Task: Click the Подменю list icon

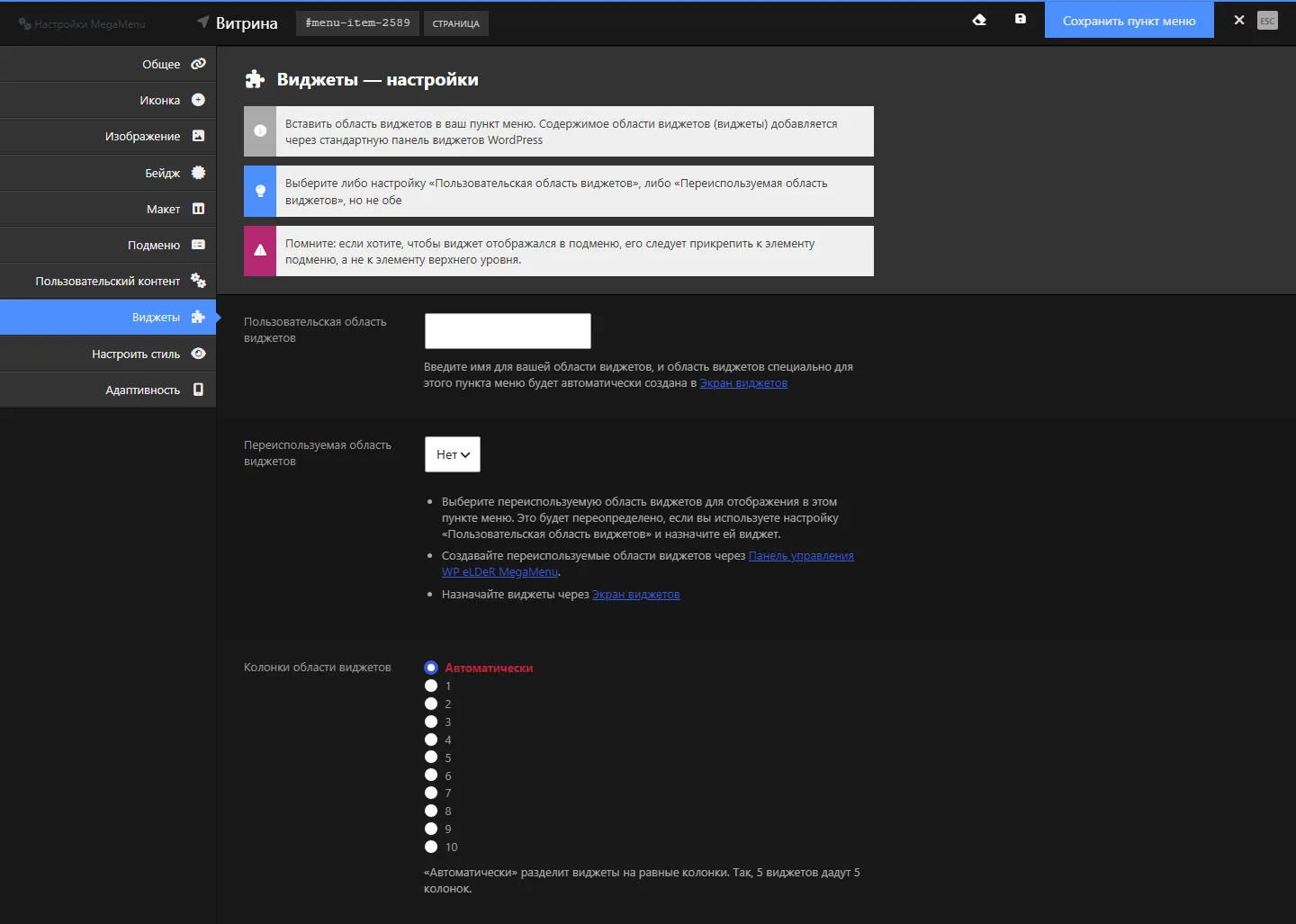Action: 199,245
